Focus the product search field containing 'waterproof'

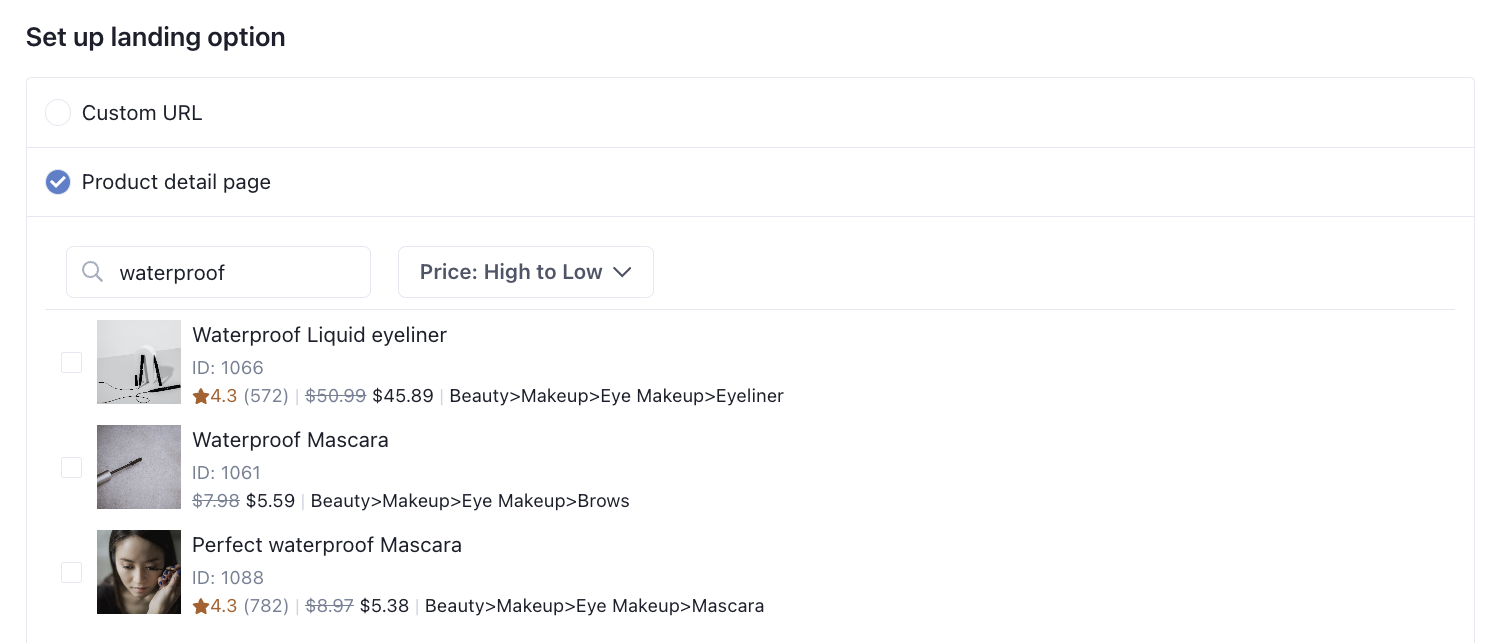click(x=218, y=272)
